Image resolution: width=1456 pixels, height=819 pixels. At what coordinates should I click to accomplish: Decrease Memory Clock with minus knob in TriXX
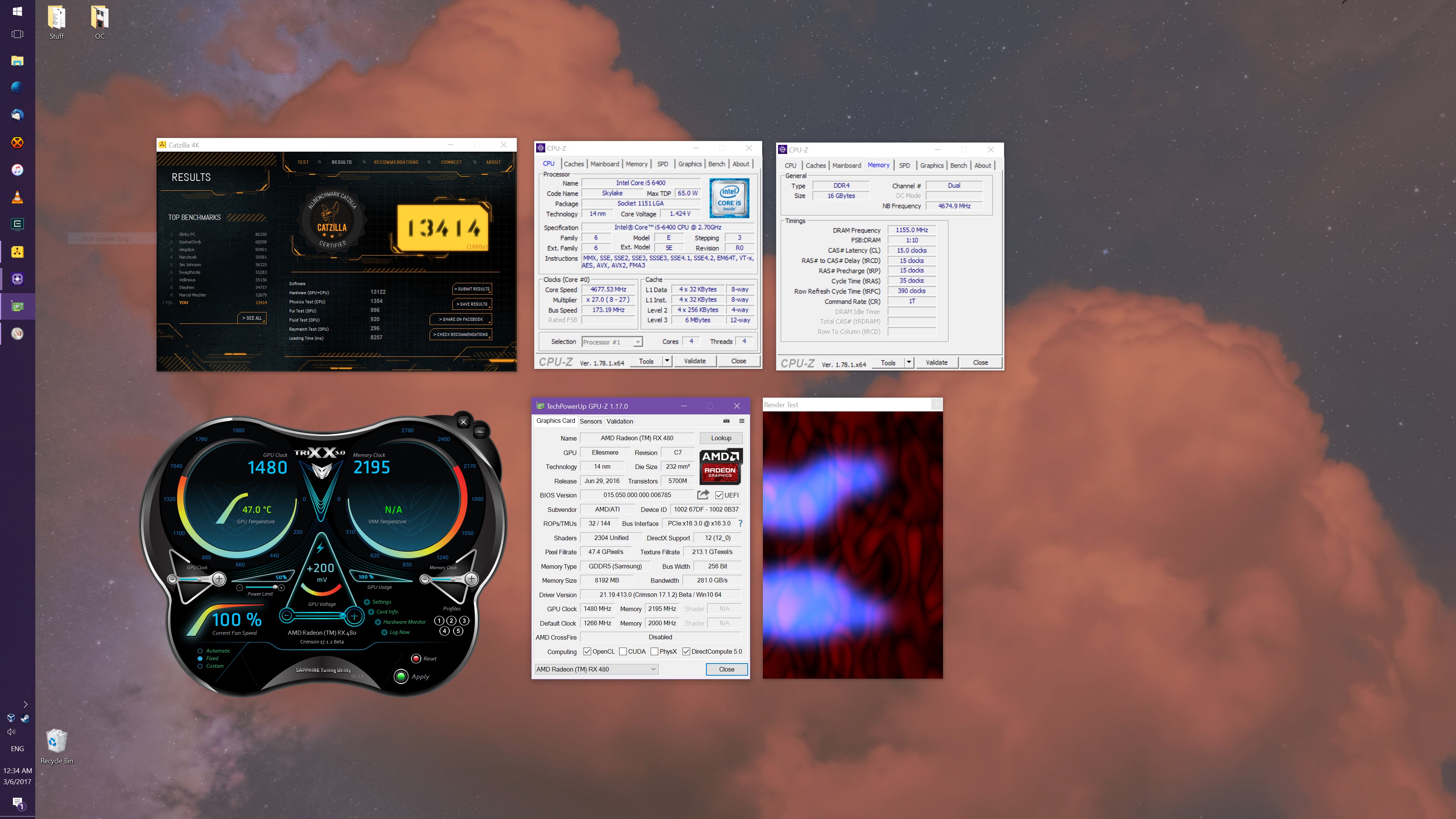(x=425, y=579)
